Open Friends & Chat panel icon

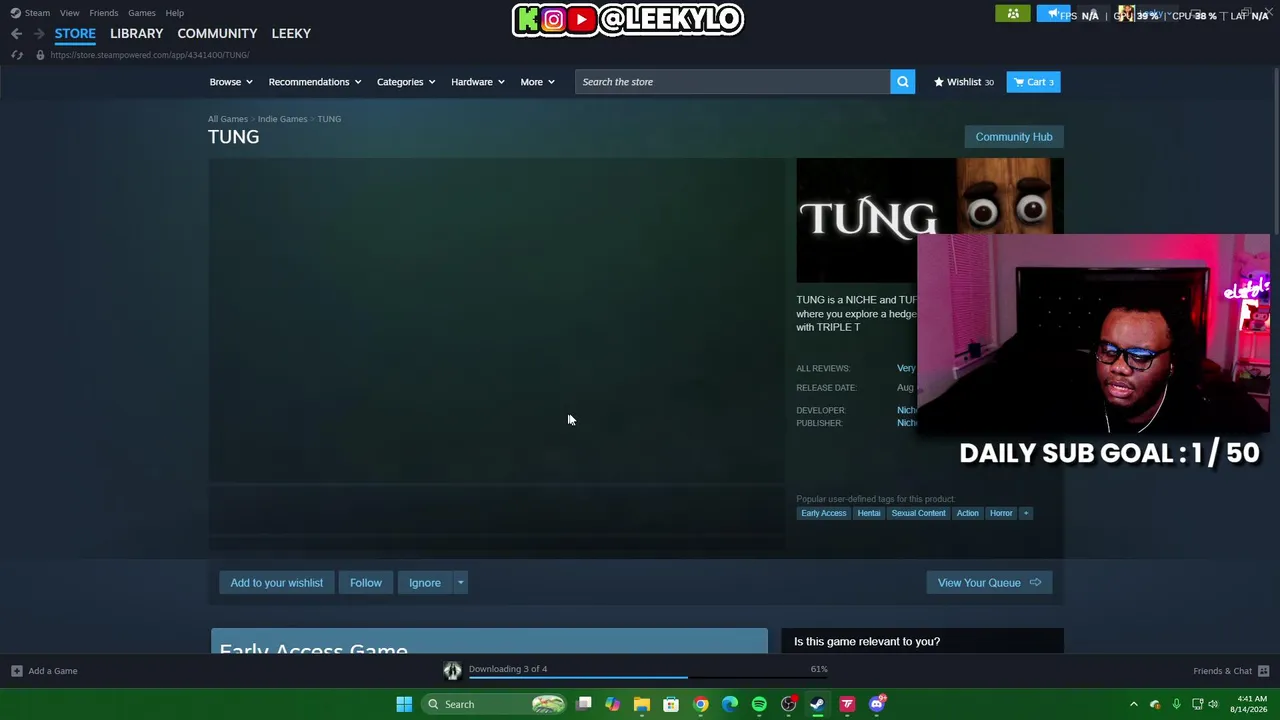point(1263,671)
